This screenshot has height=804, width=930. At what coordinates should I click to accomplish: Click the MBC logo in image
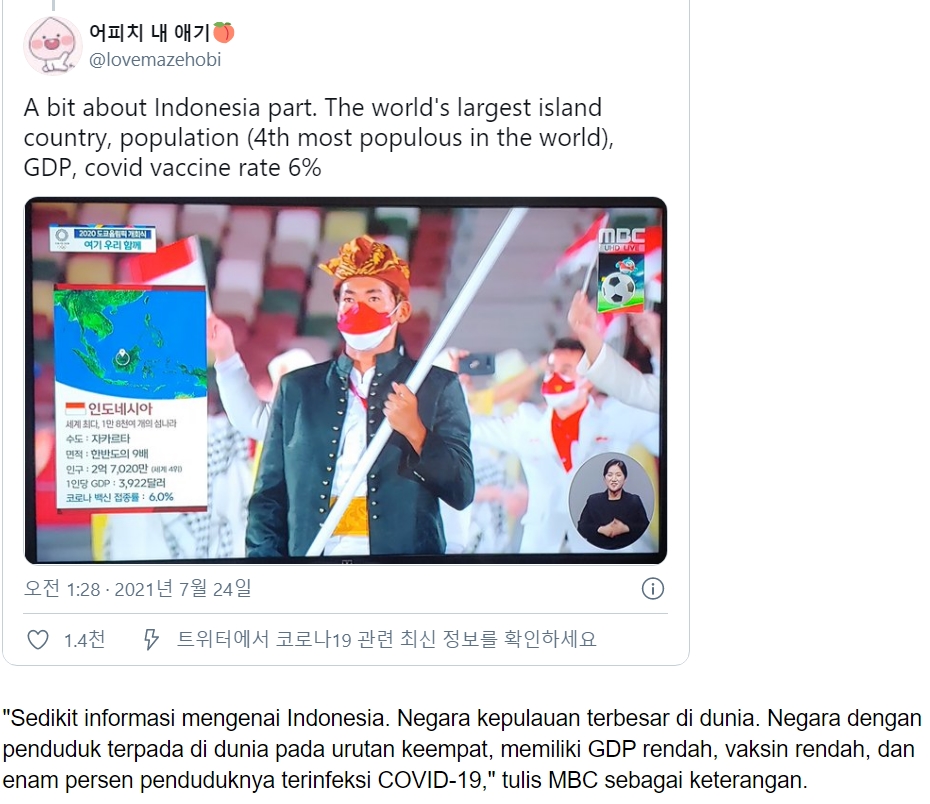pos(621,240)
